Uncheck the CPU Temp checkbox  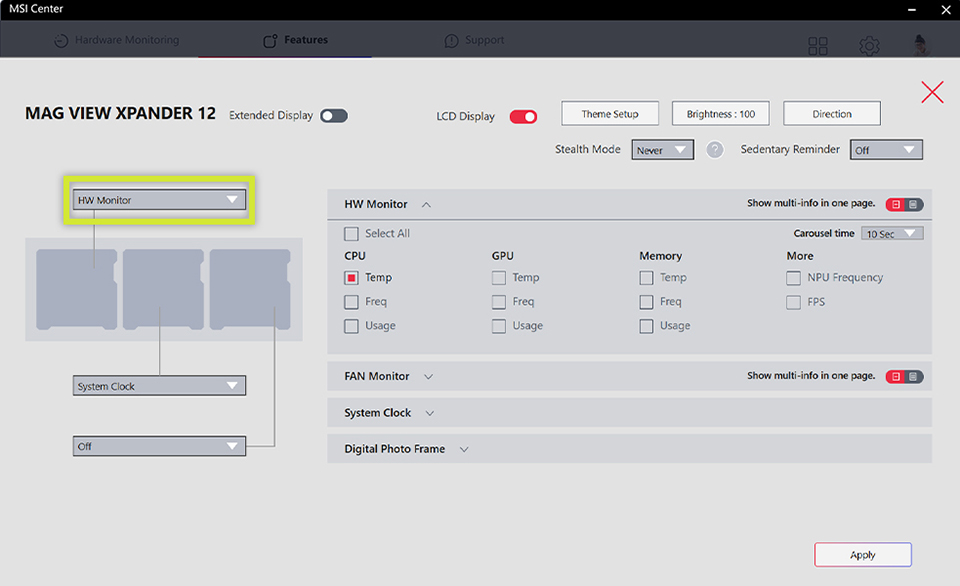pos(351,278)
